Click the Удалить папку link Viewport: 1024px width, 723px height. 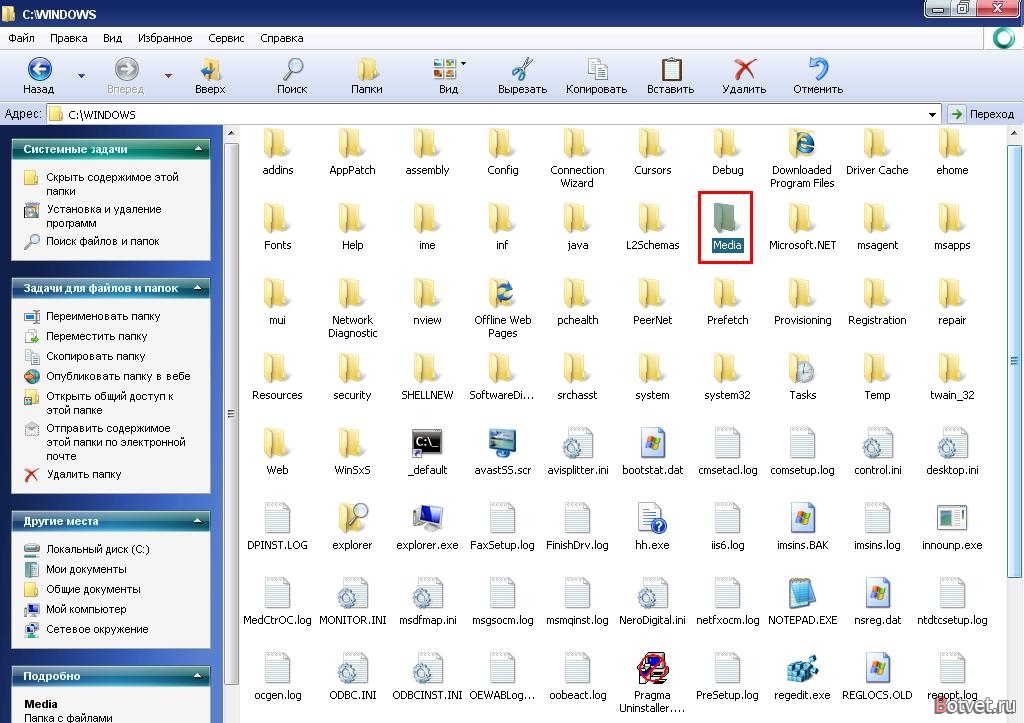point(84,474)
